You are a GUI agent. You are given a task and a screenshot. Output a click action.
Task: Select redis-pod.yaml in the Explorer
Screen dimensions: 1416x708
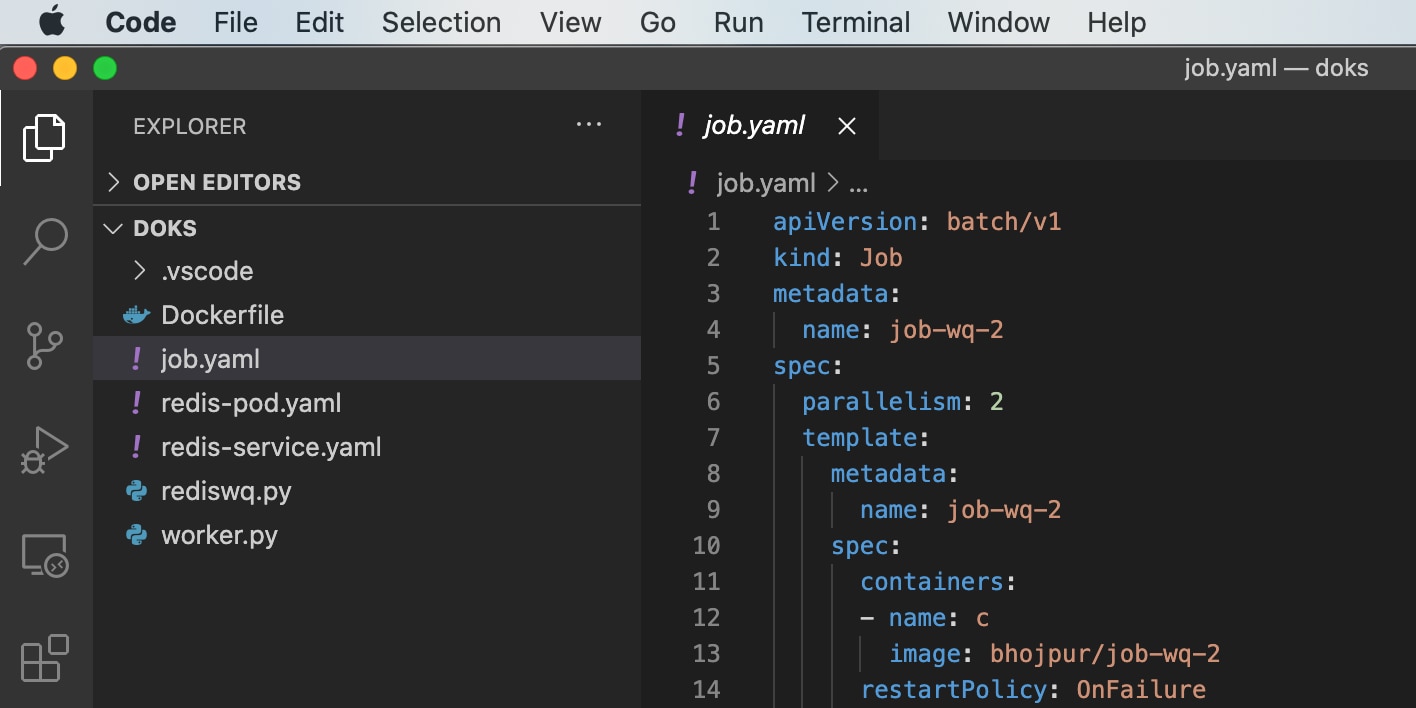[x=250, y=402]
